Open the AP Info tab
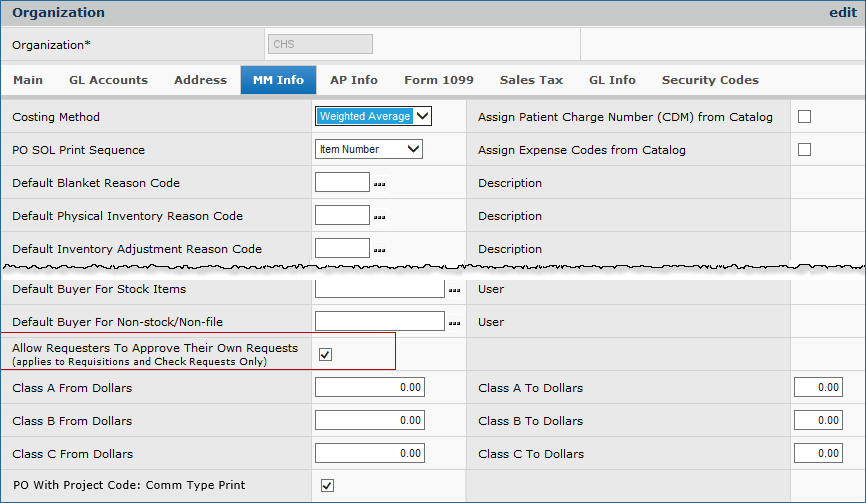The height and width of the screenshot is (503, 866). [354, 80]
